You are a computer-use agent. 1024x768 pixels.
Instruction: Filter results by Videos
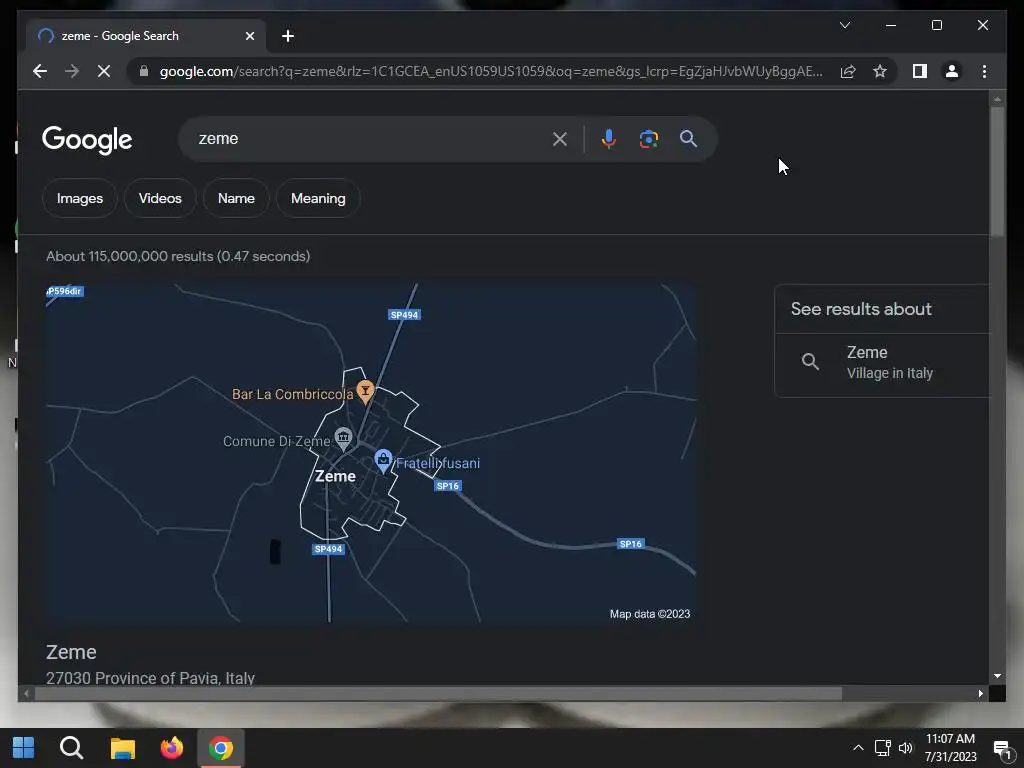point(160,198)
